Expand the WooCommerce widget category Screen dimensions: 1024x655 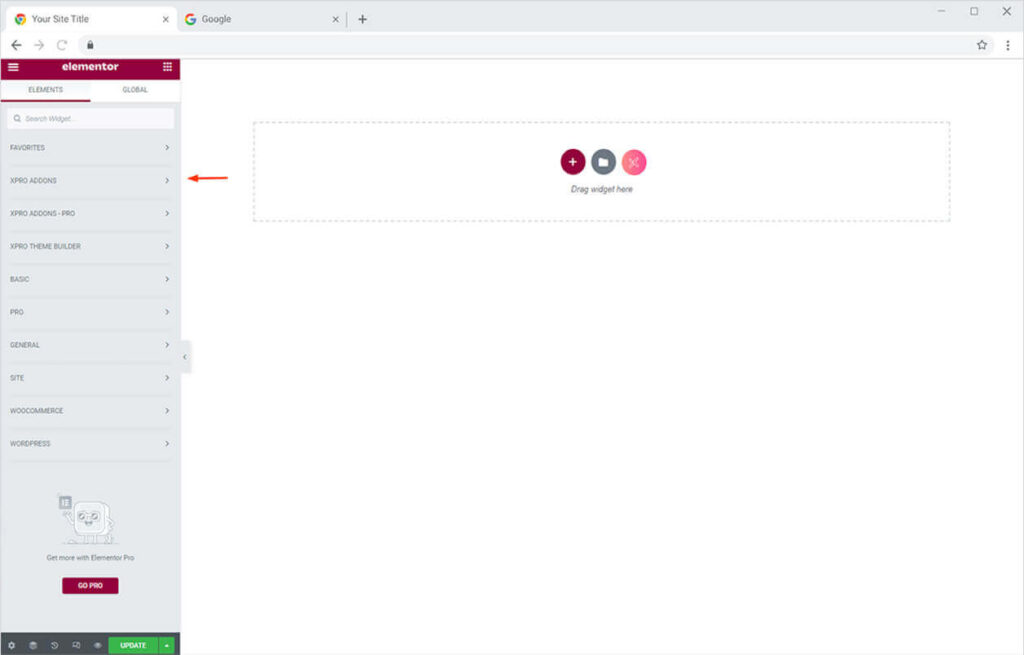[90, 411]
